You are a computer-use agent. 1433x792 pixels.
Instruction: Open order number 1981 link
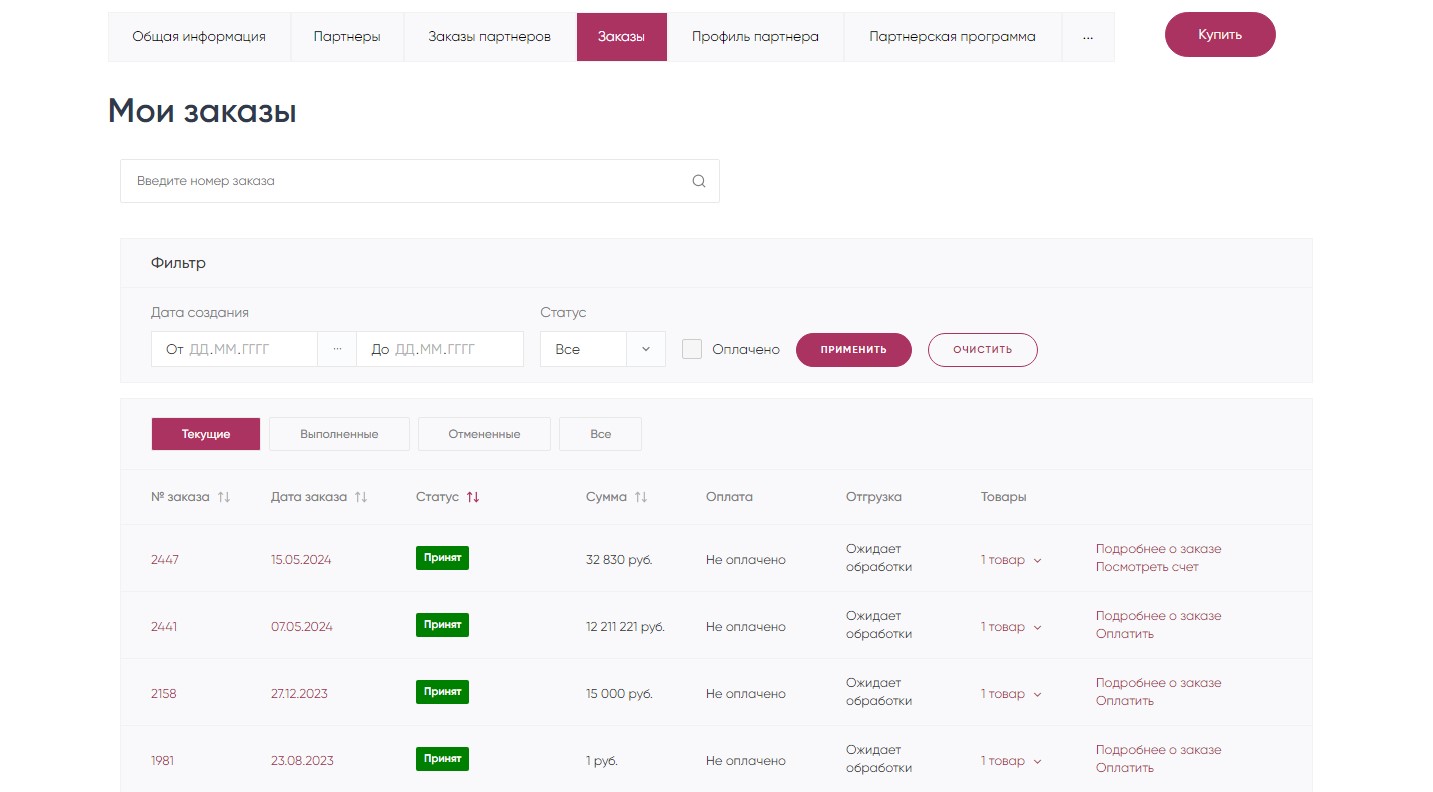pyautogui.click(x=162, y=761)
